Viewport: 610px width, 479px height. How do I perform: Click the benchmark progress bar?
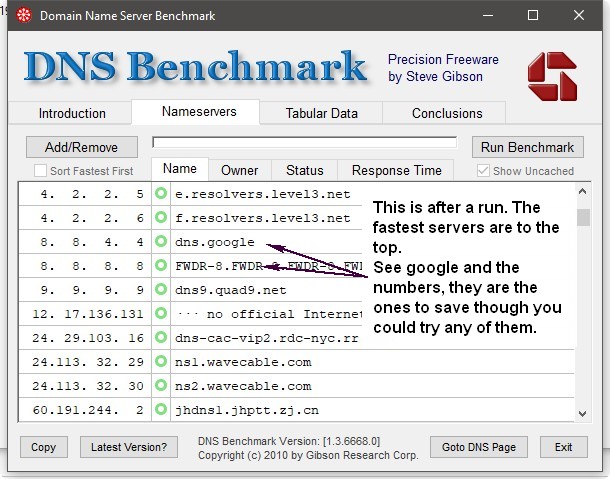[305, 142]
